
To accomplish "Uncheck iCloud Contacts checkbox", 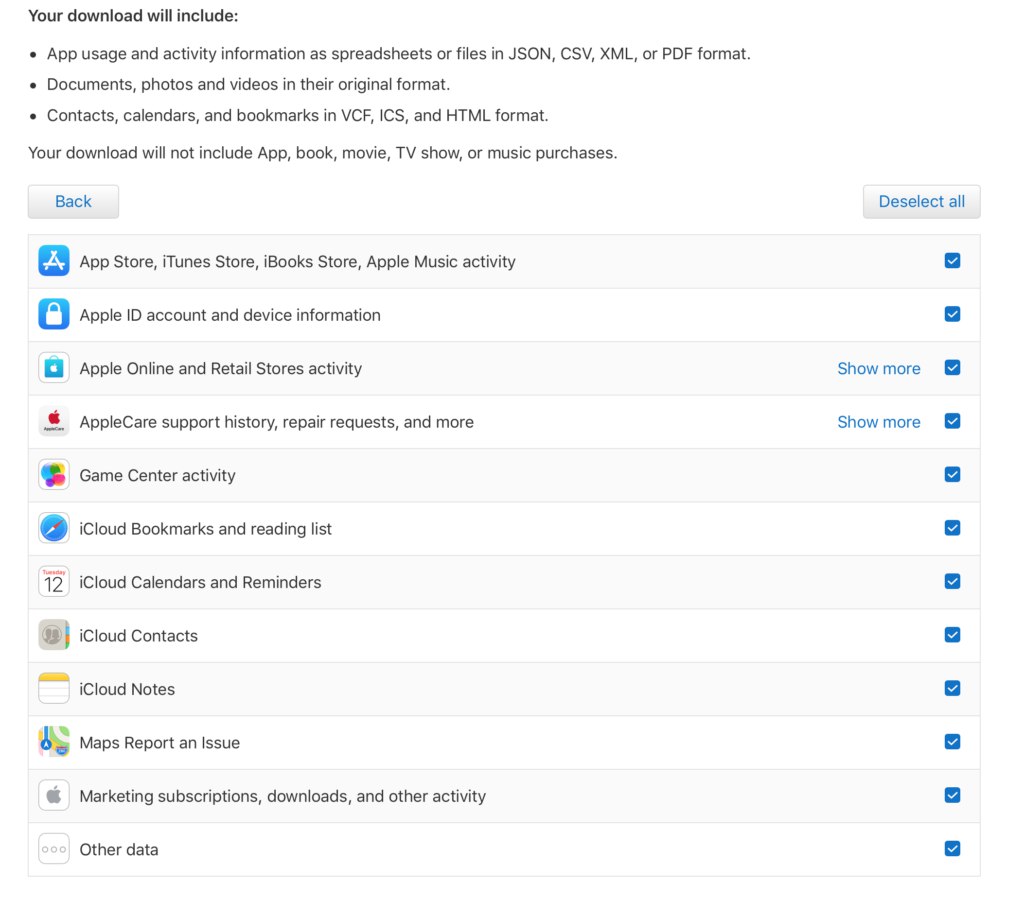I will click(952, 635).
